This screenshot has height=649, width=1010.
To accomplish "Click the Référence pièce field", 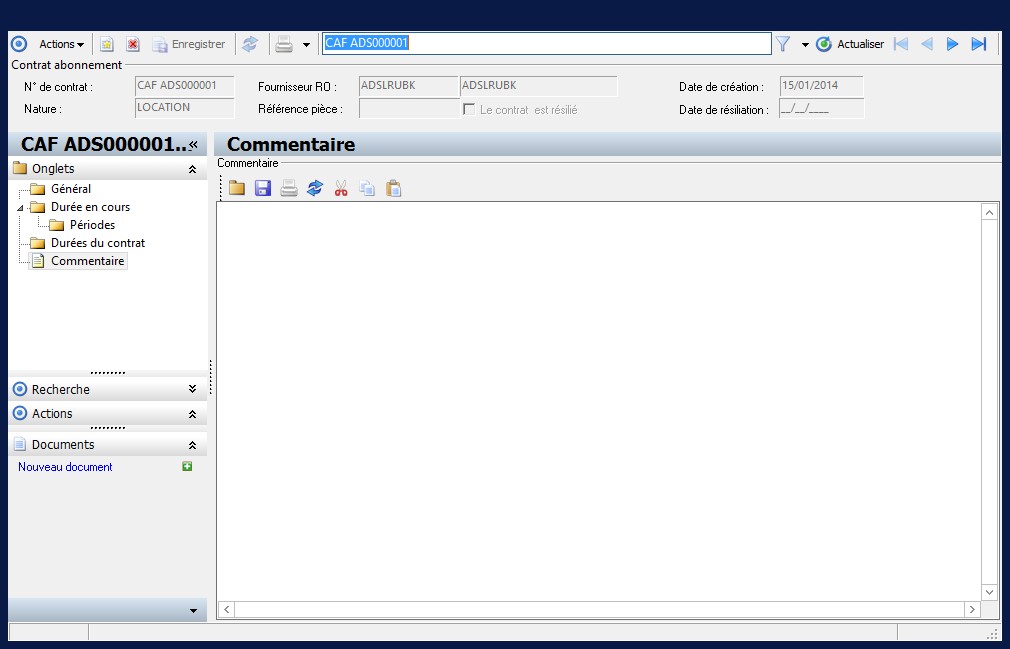I will tap(409, 109).
